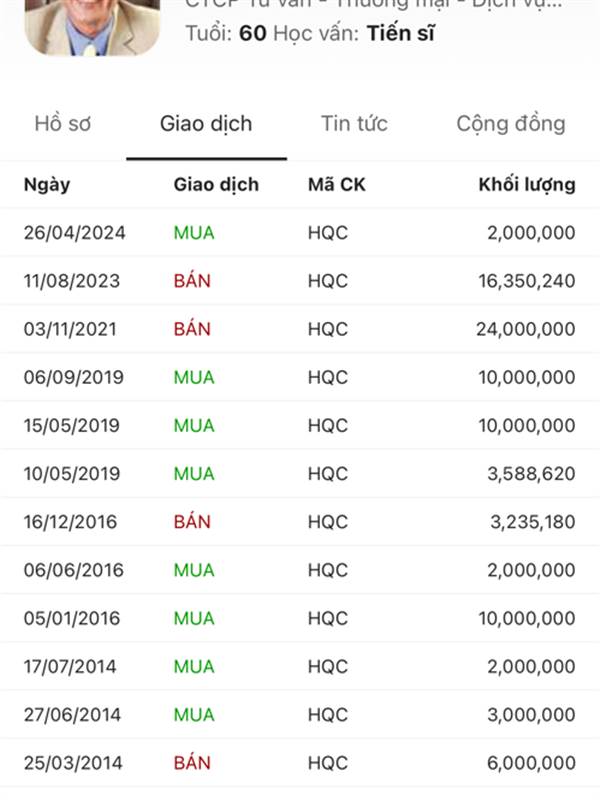Select the 11/08/2023 BÁN transaction row
Viewport: 600px width, 800px height.
300,281
